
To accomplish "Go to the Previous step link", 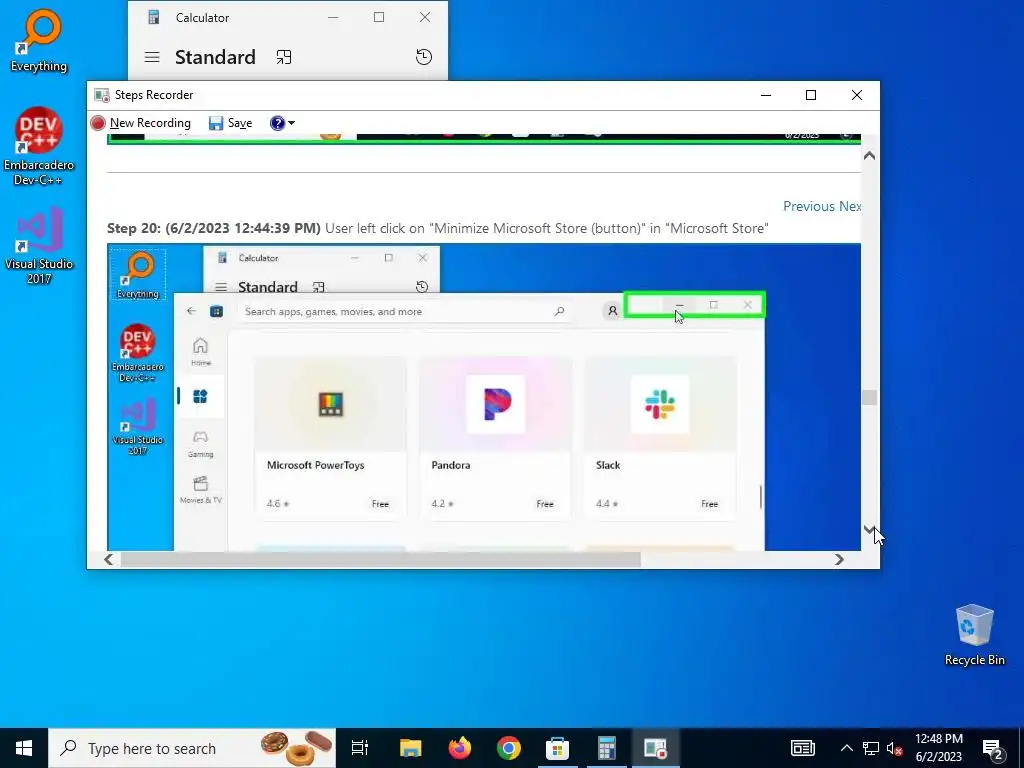I will [x=808, y=206].
